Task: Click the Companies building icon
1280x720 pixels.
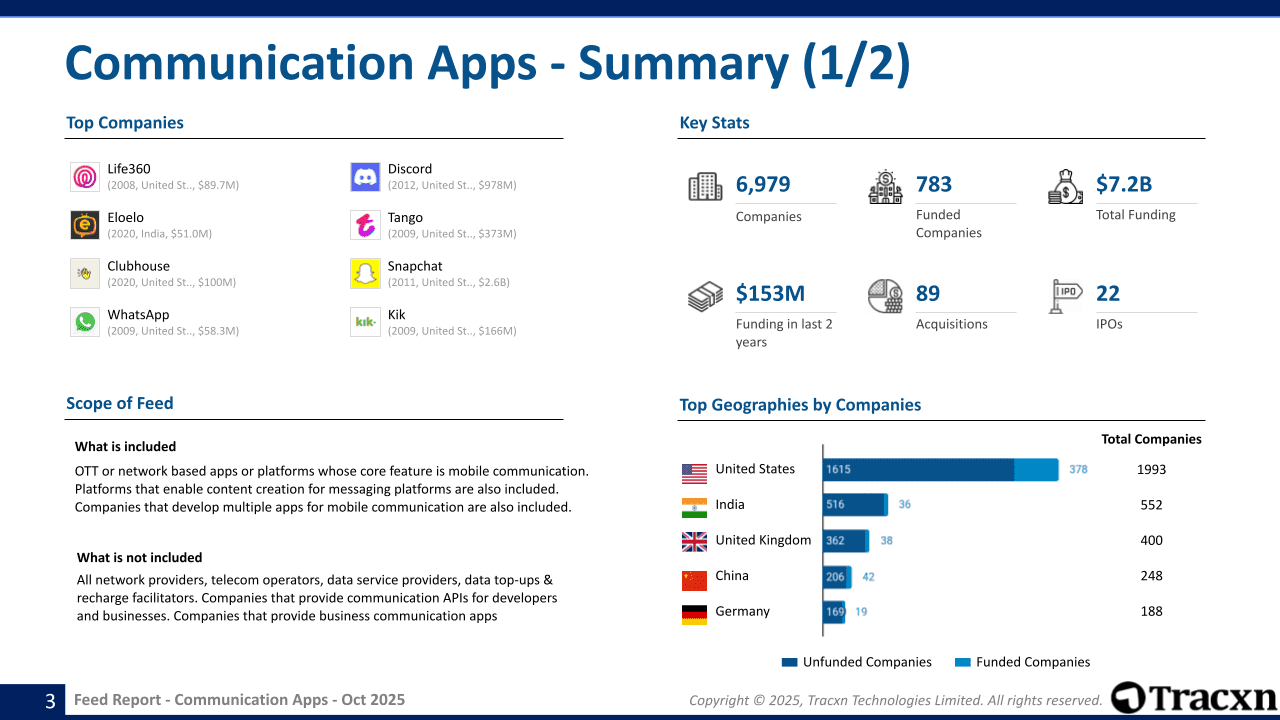Action: (705, 187)
